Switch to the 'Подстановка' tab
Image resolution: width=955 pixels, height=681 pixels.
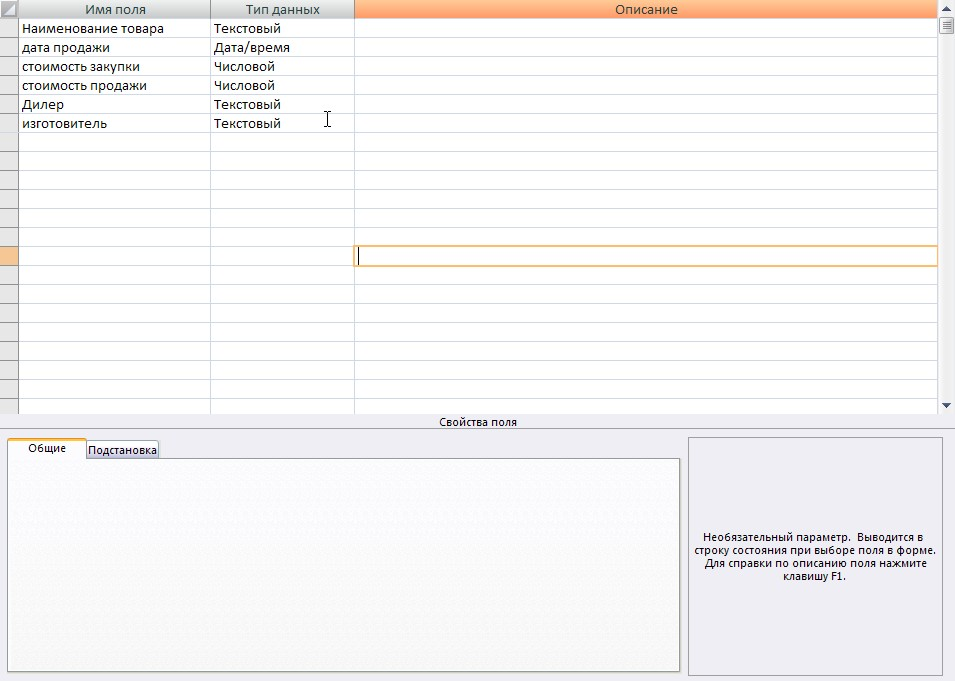122,450
